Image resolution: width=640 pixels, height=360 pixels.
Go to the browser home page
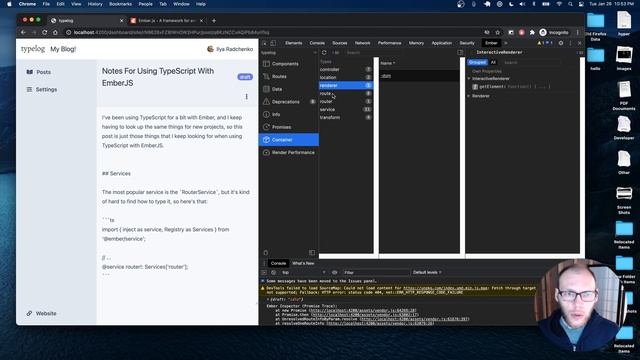(x=55, y=32)
